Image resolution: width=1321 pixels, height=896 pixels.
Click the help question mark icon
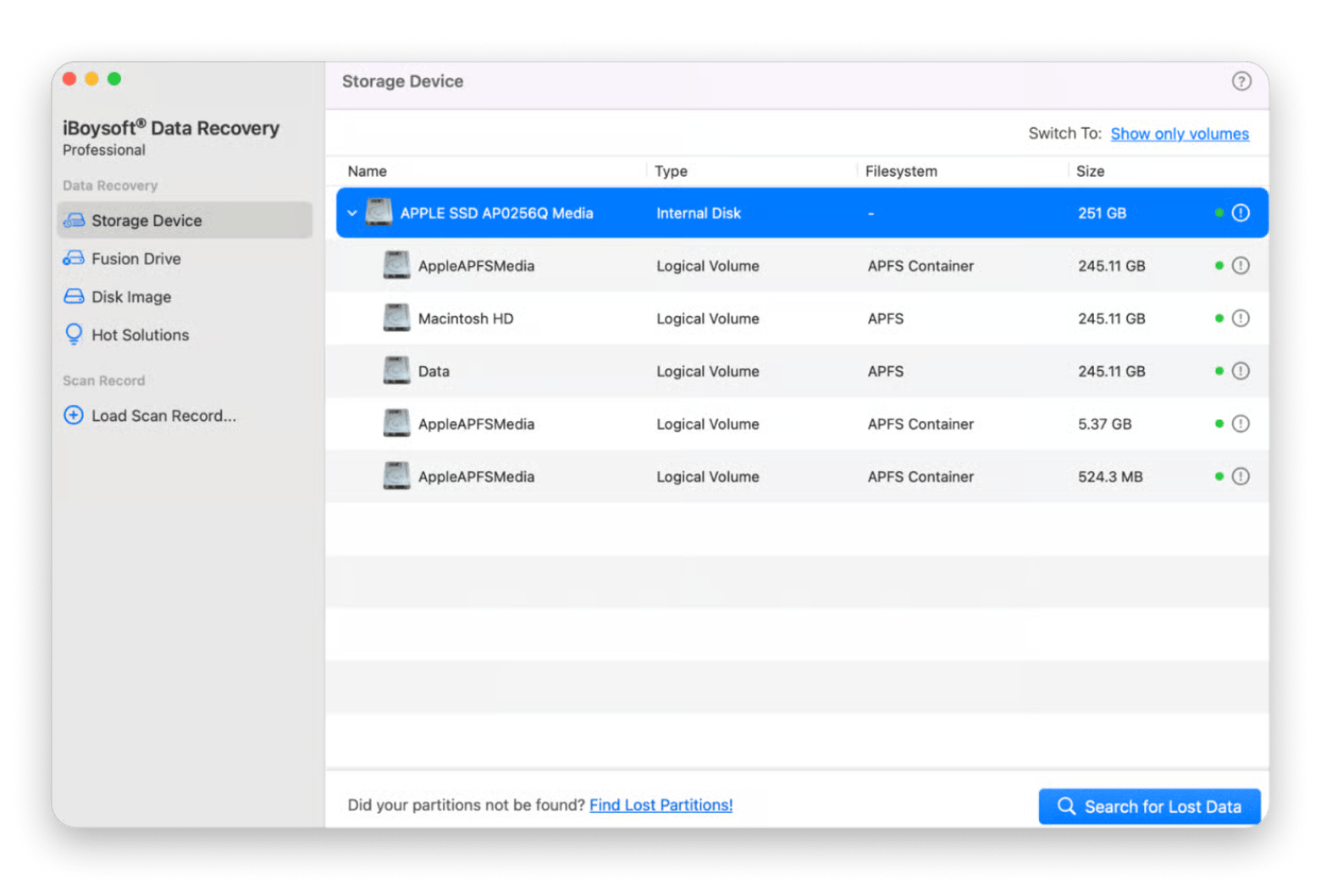click(1241, 81)
